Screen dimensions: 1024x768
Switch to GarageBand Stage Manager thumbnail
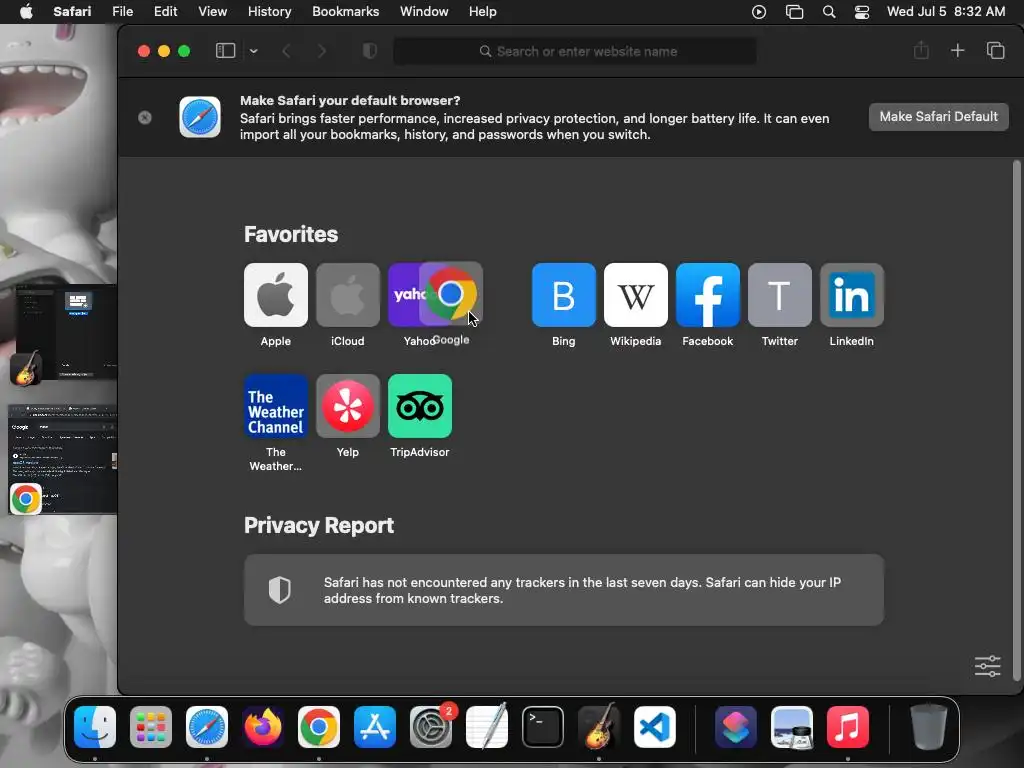coord(65,332)
